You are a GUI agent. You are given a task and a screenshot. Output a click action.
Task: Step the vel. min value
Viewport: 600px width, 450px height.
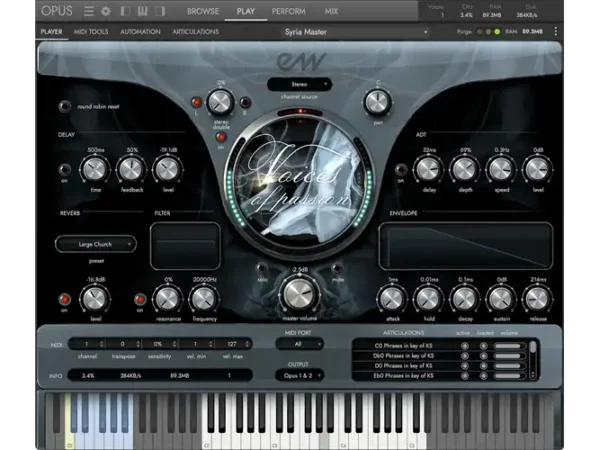[x=210, y=344]
